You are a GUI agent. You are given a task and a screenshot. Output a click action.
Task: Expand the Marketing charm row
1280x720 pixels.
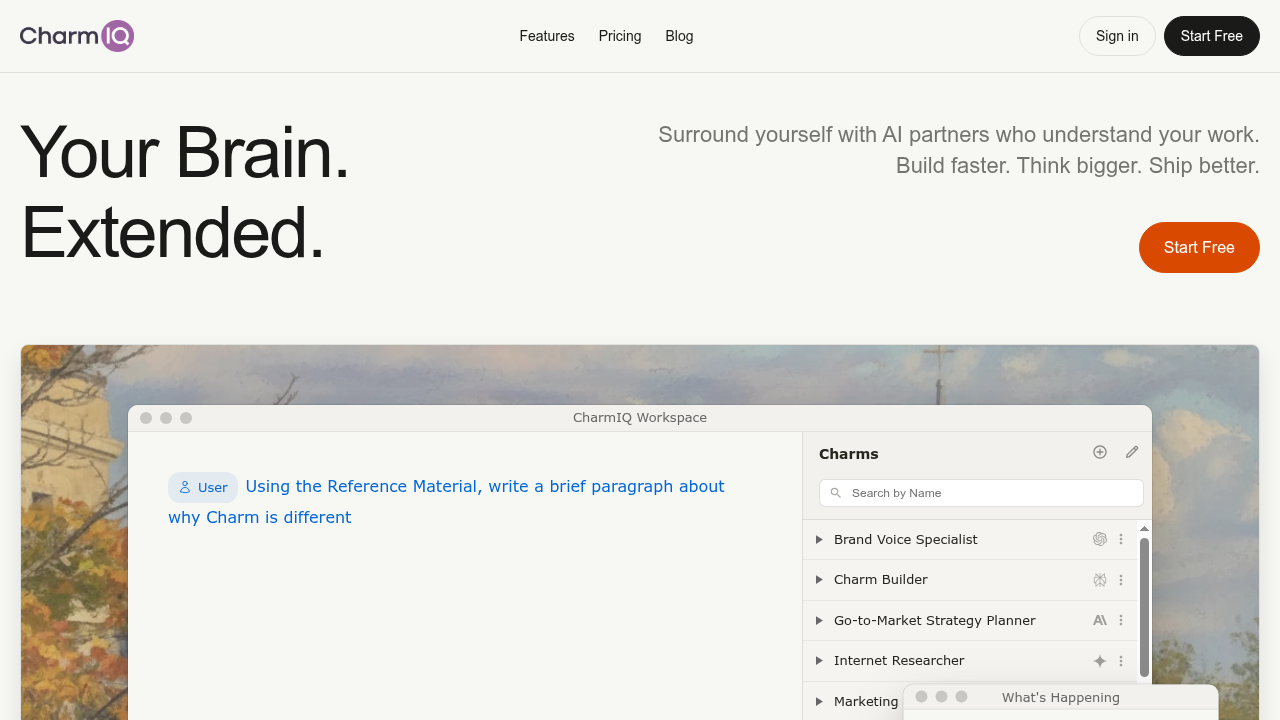(819, 701)
